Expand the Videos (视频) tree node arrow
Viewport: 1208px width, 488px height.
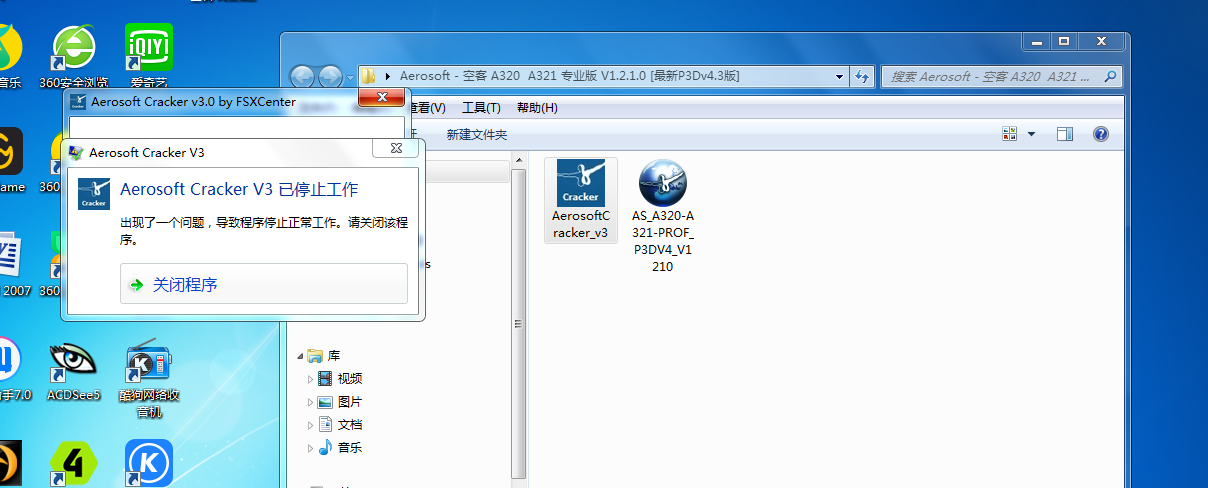(x=310, y=378)
